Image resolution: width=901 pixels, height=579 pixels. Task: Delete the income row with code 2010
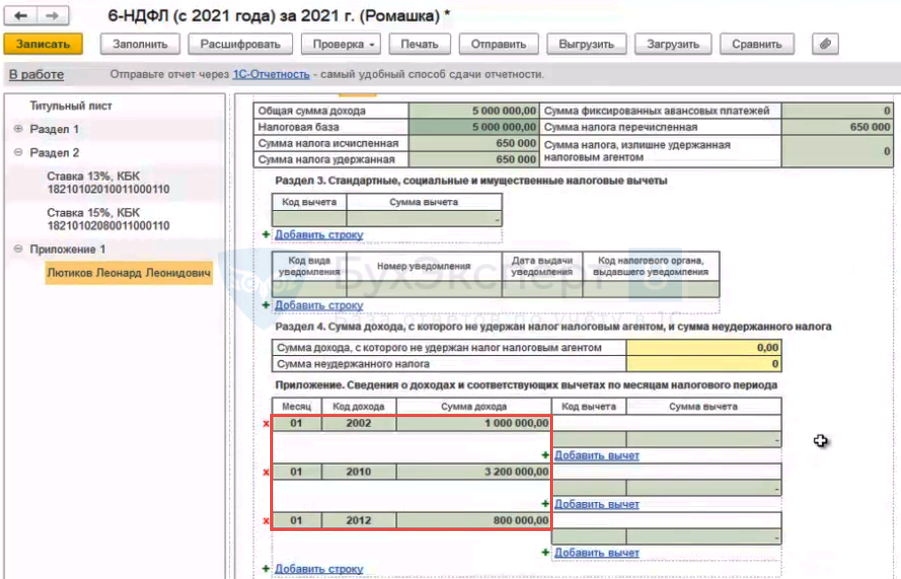266,472
